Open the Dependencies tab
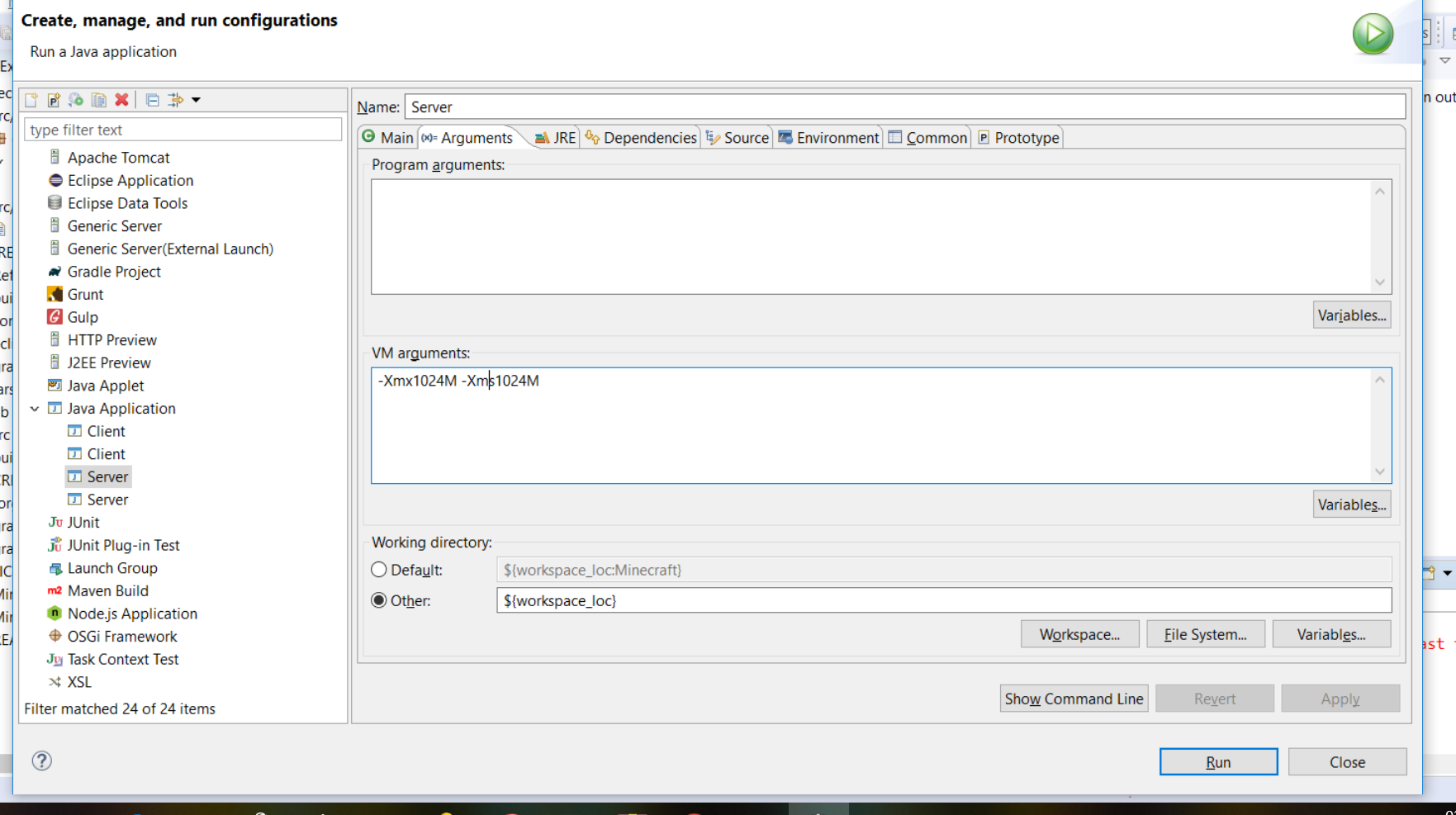The height and width of the screenshot is (815, 1456). 641,138
